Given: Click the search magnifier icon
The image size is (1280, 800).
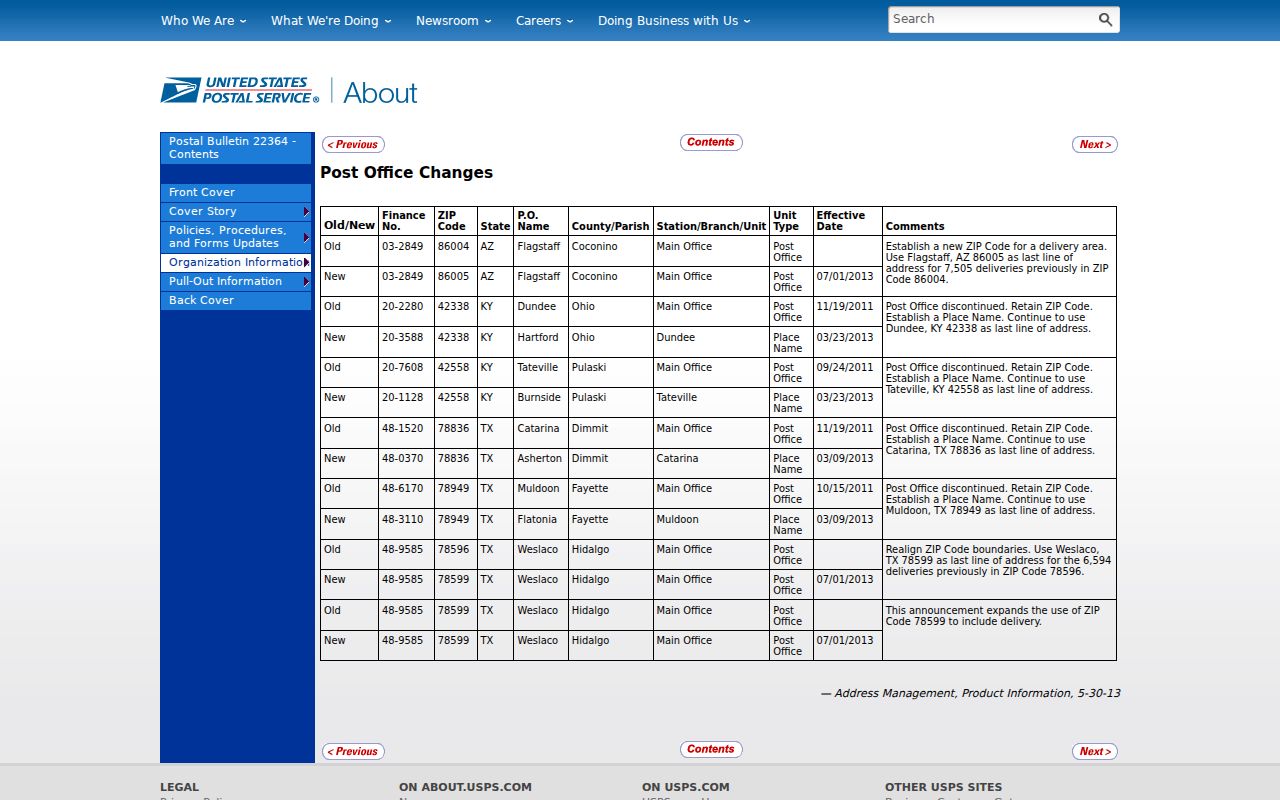Looking at the screenshot, I should pyautogui.click(x=1105, y=19).
